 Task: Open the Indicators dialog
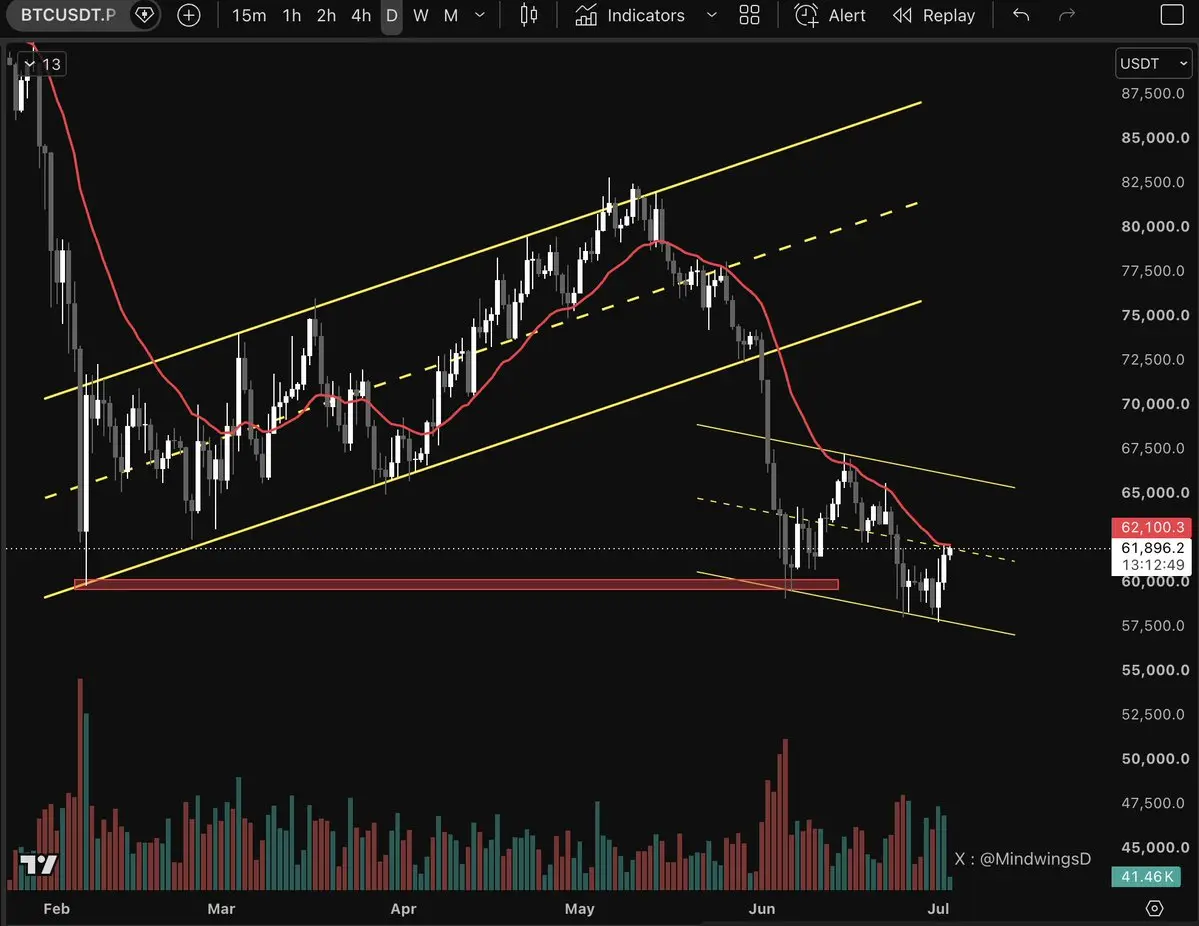point(630,15)
